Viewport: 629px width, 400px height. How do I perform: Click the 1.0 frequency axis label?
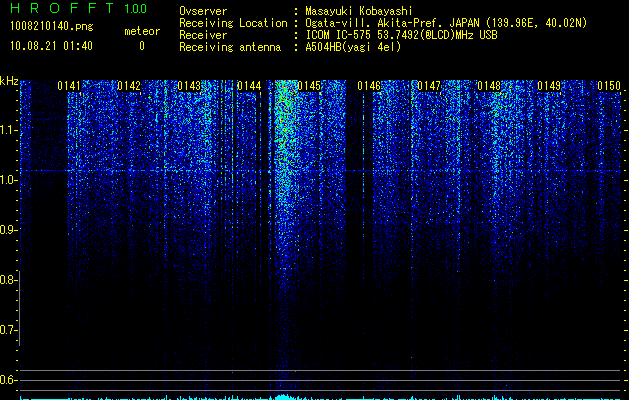click(x=7, y=180)
